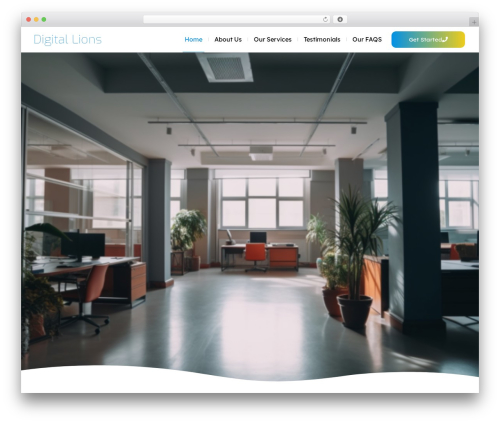Minimize the window with the yellow button
This screenshot has width=500, height=423.
36,19
